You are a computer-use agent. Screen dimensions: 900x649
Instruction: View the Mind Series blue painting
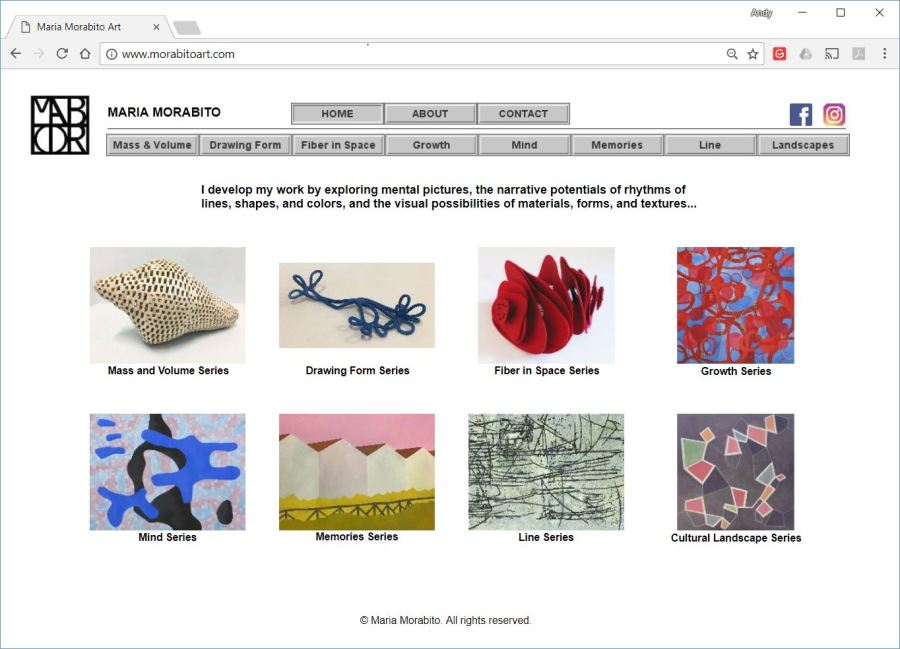click(167, 471)
